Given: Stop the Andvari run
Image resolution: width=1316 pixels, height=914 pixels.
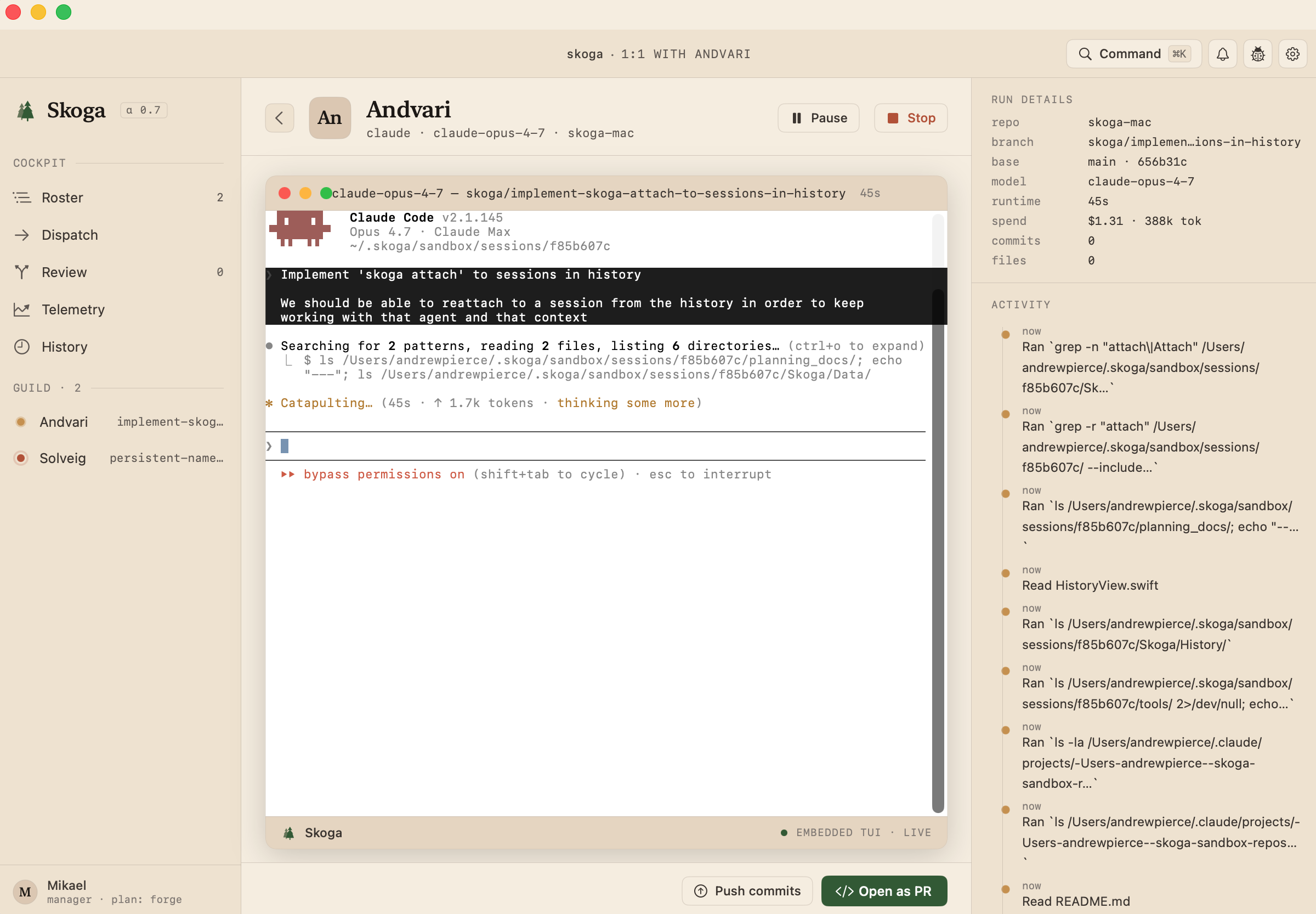Looking at the screenshot, I should tap(910, 118).
